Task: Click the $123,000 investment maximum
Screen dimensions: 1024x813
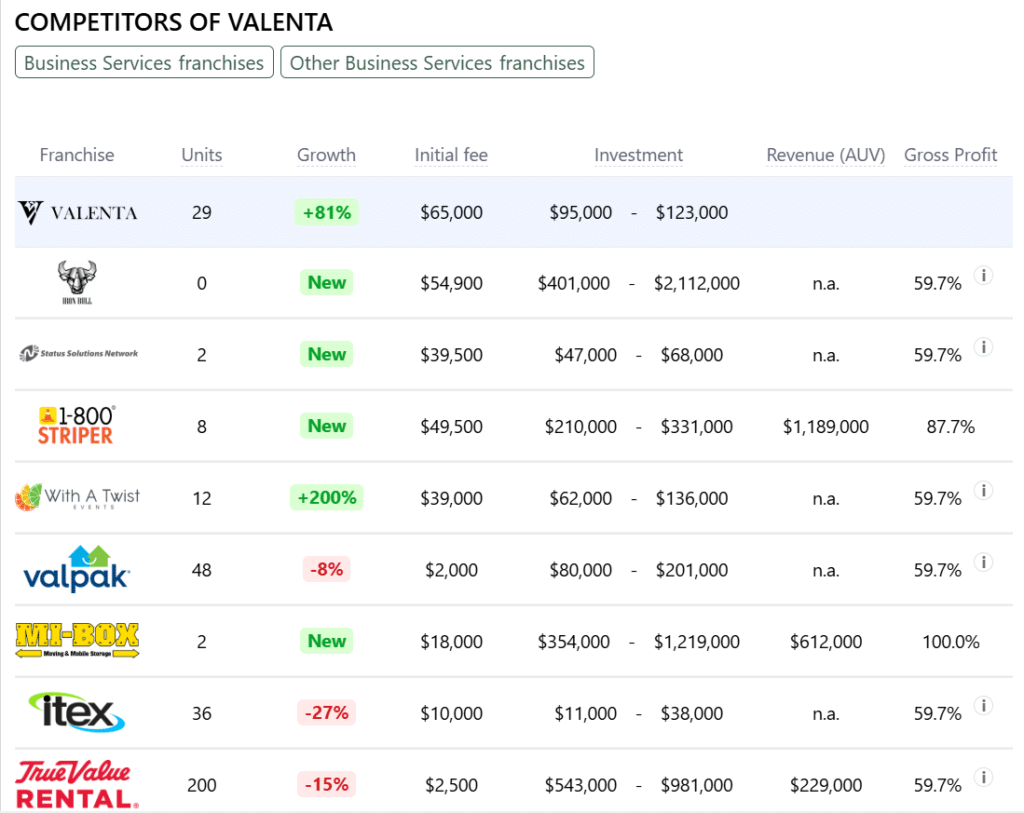Action: pyautogui.click(x=692, y=213)
